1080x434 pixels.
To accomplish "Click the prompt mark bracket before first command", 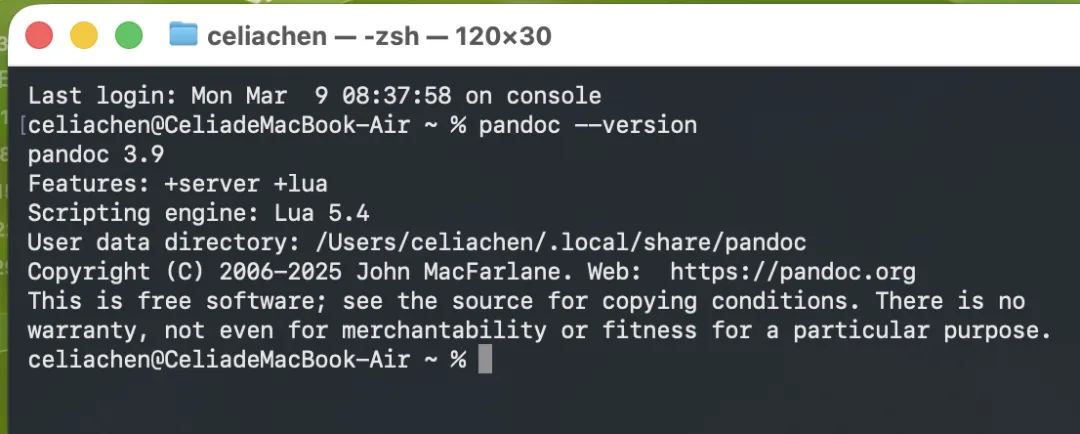I will tap(23, 125).
